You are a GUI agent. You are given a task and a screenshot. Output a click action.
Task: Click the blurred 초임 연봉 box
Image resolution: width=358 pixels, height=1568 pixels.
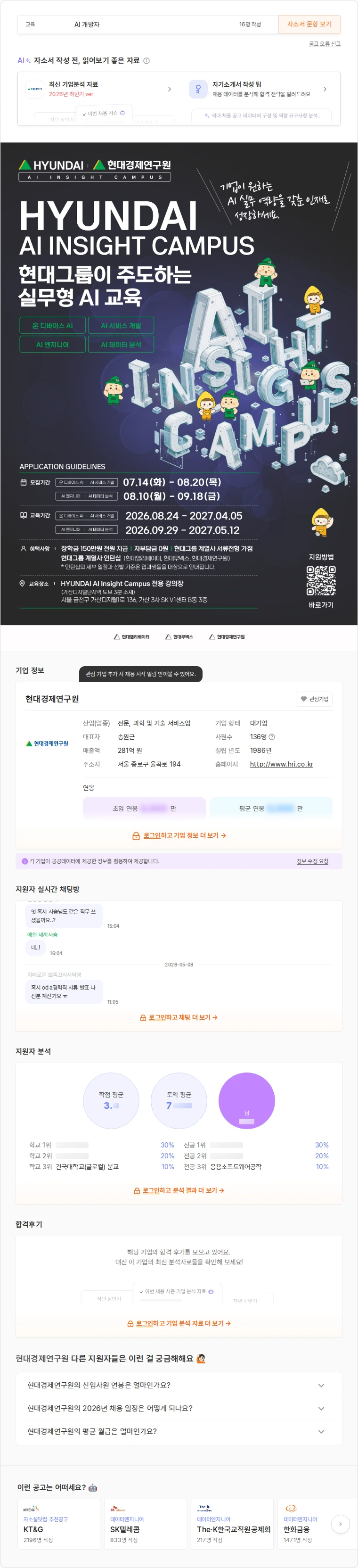pyautogui.click(x=144, y=809)
